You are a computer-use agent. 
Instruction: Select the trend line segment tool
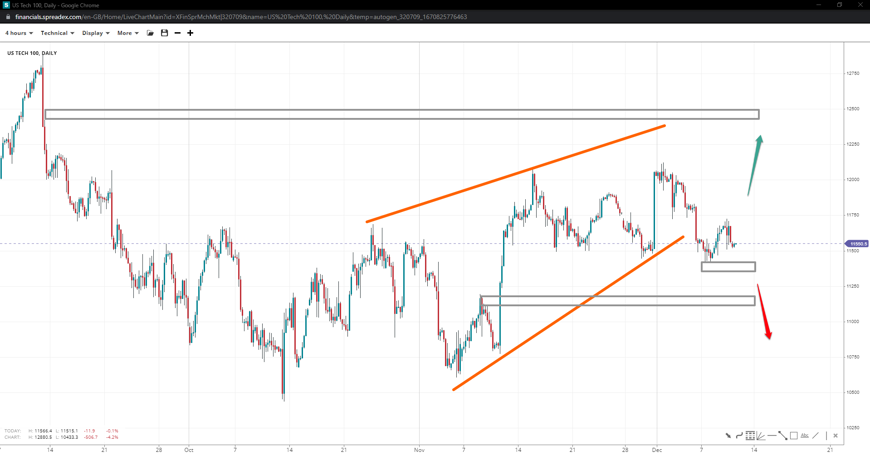tap(783, 436)
